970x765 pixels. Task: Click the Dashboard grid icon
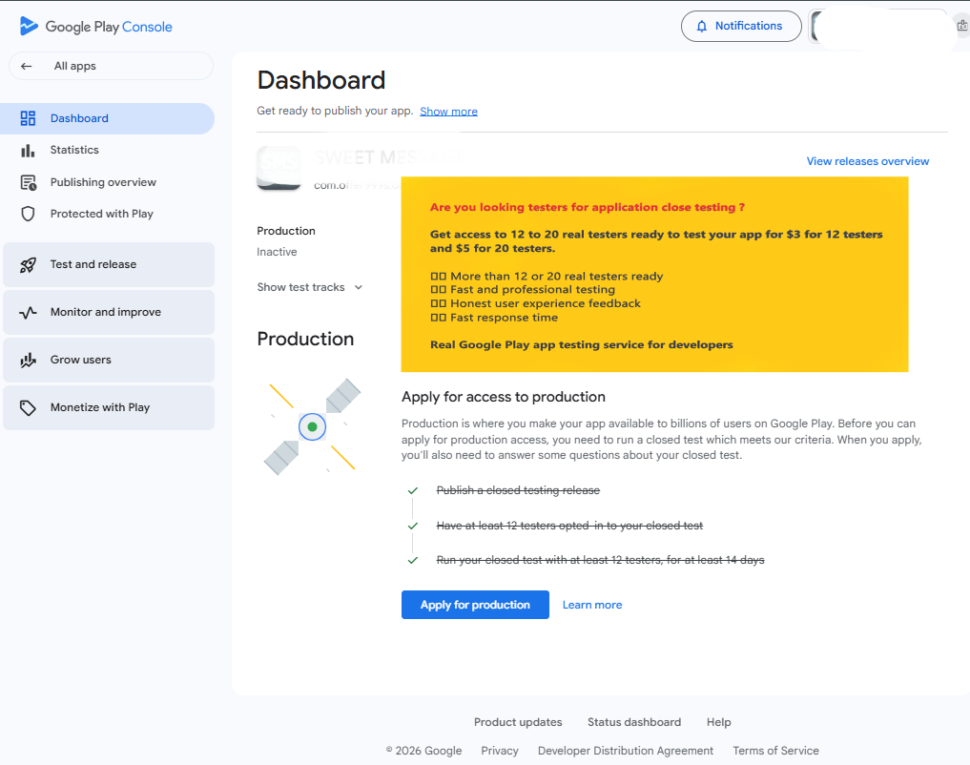(28, 118)
